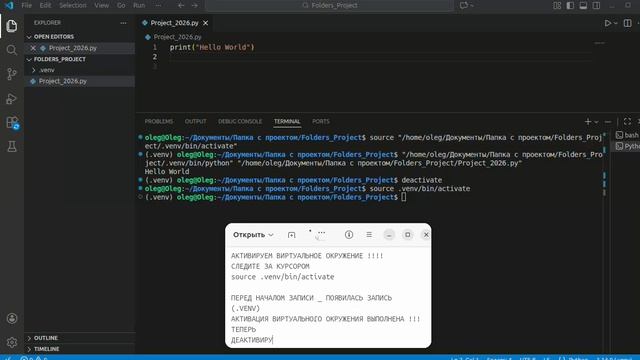The image size is (640, 360).
Task: Go forward with the right arrow
Action: (x=195, y=5)
